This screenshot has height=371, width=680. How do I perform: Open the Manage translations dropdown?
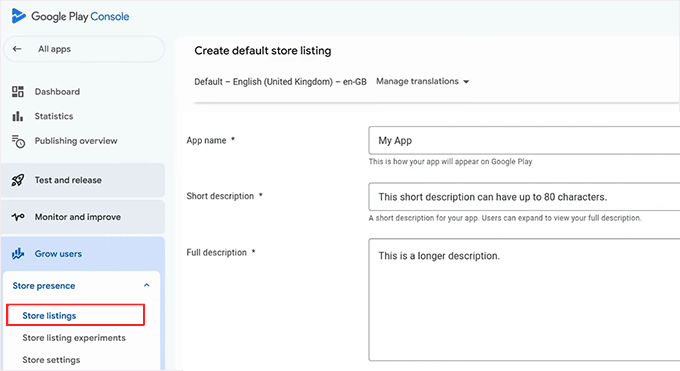click(422, 82)
